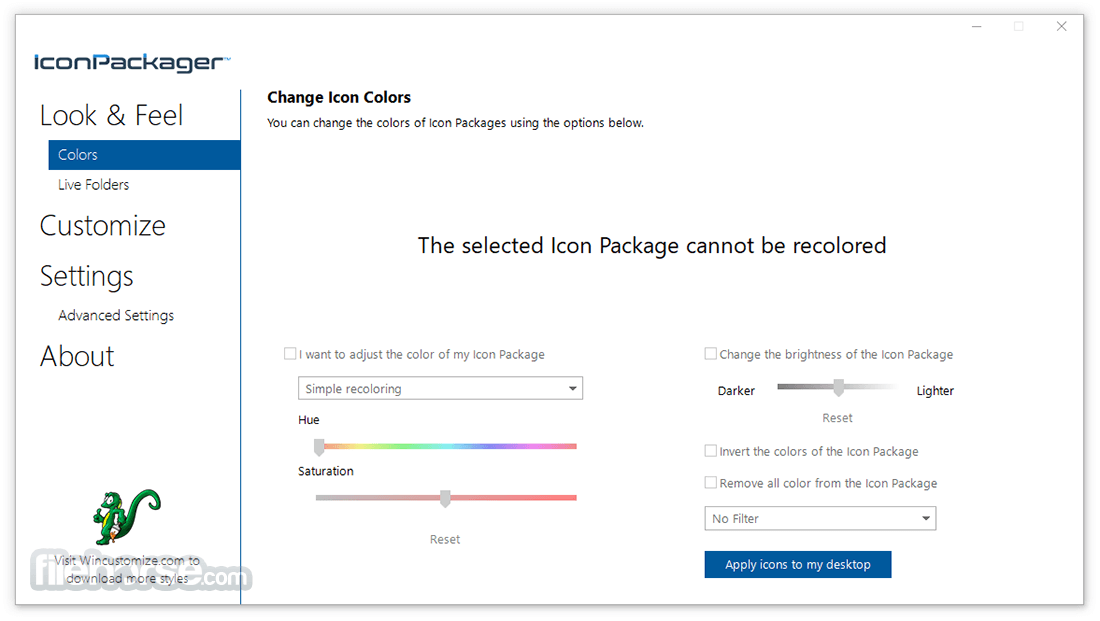
Task: Open the Simple recoloring dropdown
Action: [x=440, y=388]
